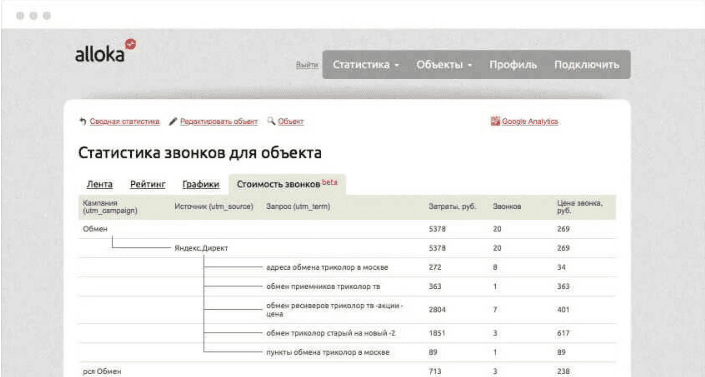Image resolution: width=705 pixels, height=377 pixels.
Task: Click the Запрос (utm_term) column header
Action: click(x=298, y=206)
